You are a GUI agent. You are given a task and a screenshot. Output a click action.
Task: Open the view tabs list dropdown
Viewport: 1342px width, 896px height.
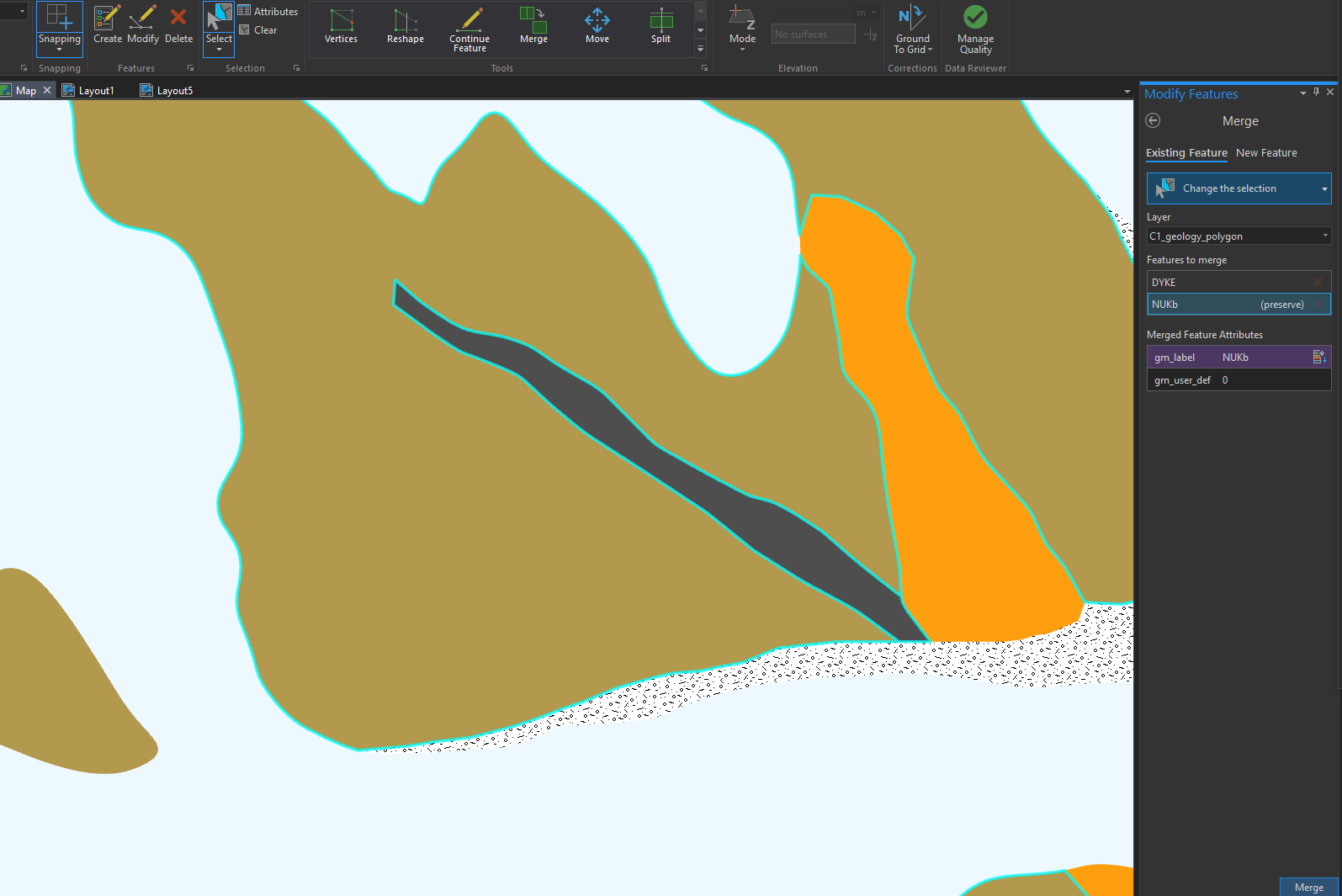(x=1127, y=91)
